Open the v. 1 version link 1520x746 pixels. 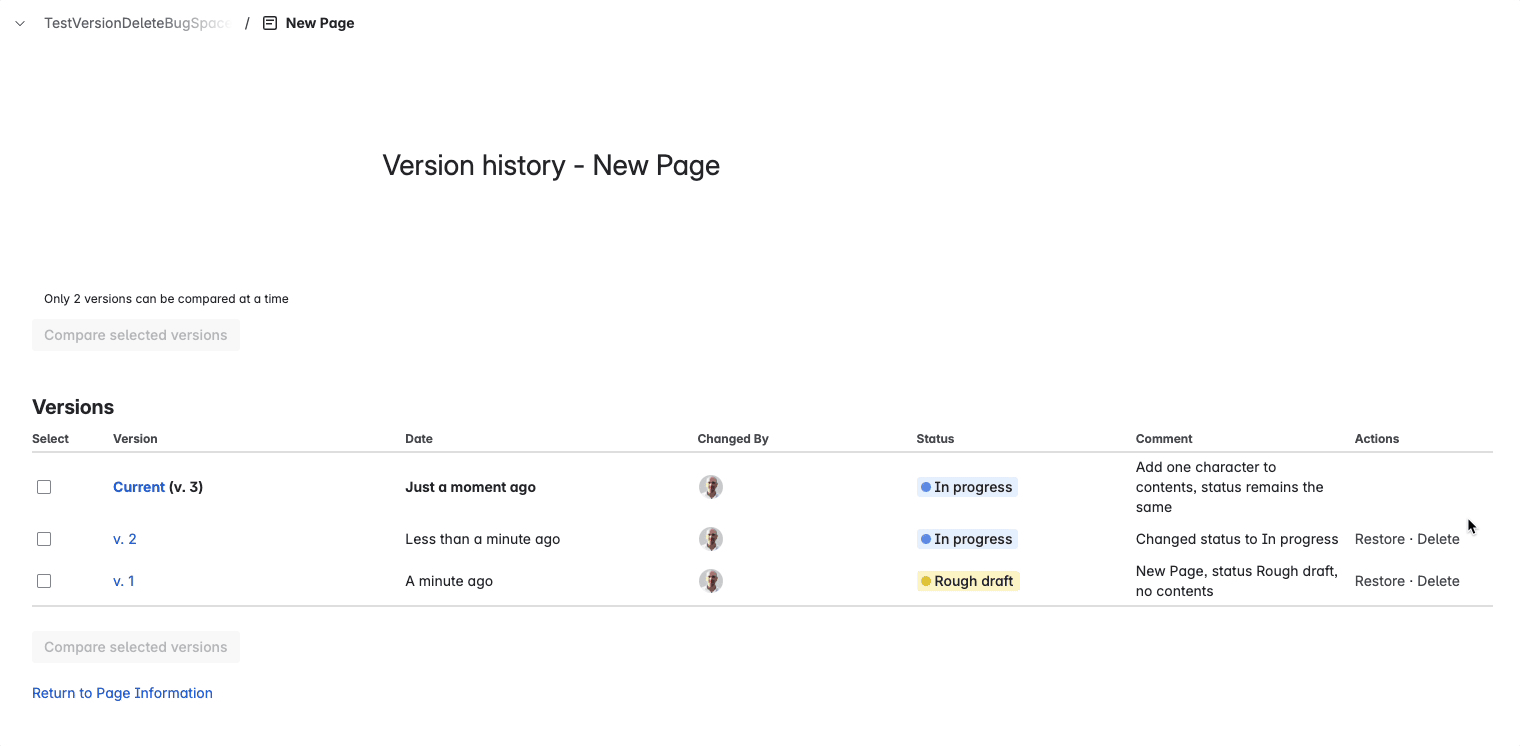124,581
